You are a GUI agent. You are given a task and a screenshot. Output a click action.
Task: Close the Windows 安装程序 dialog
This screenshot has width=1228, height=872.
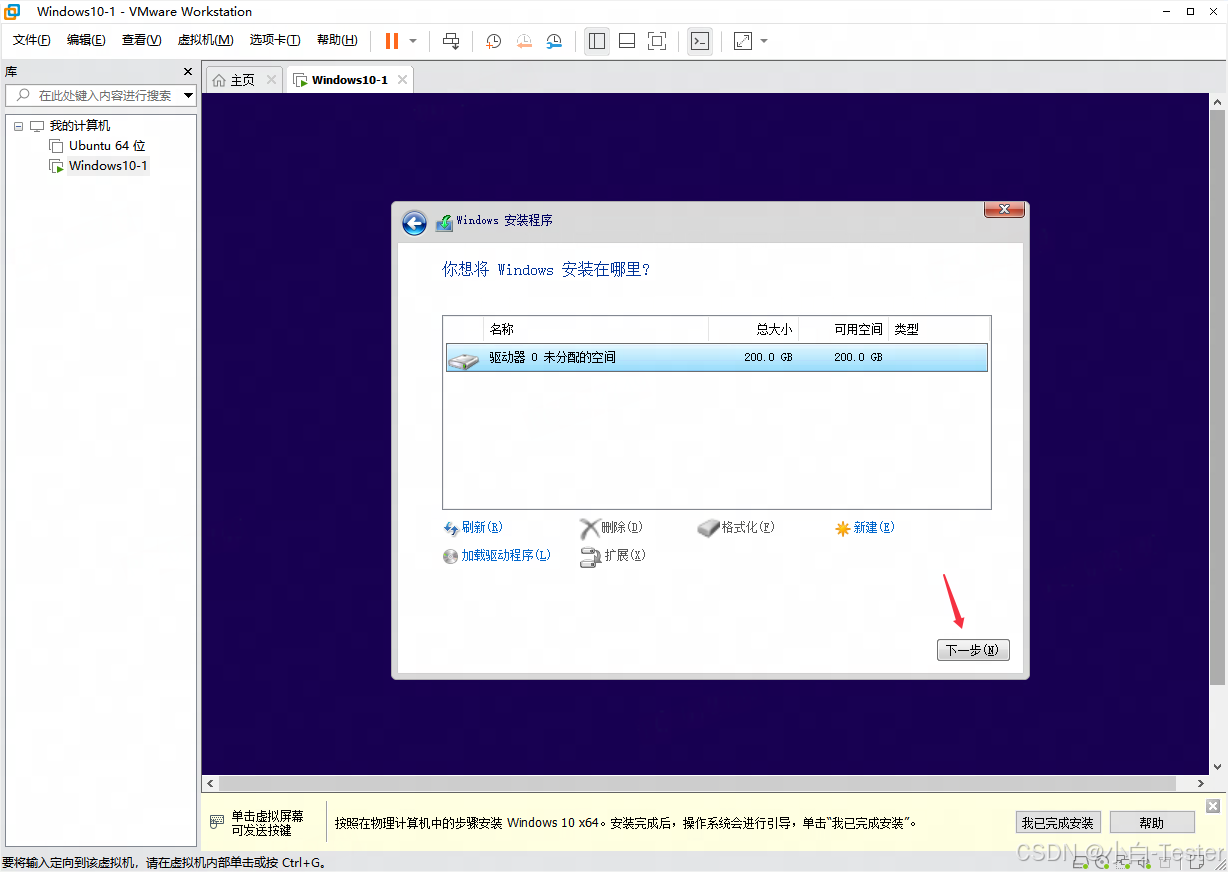[x=1004, y=209]
